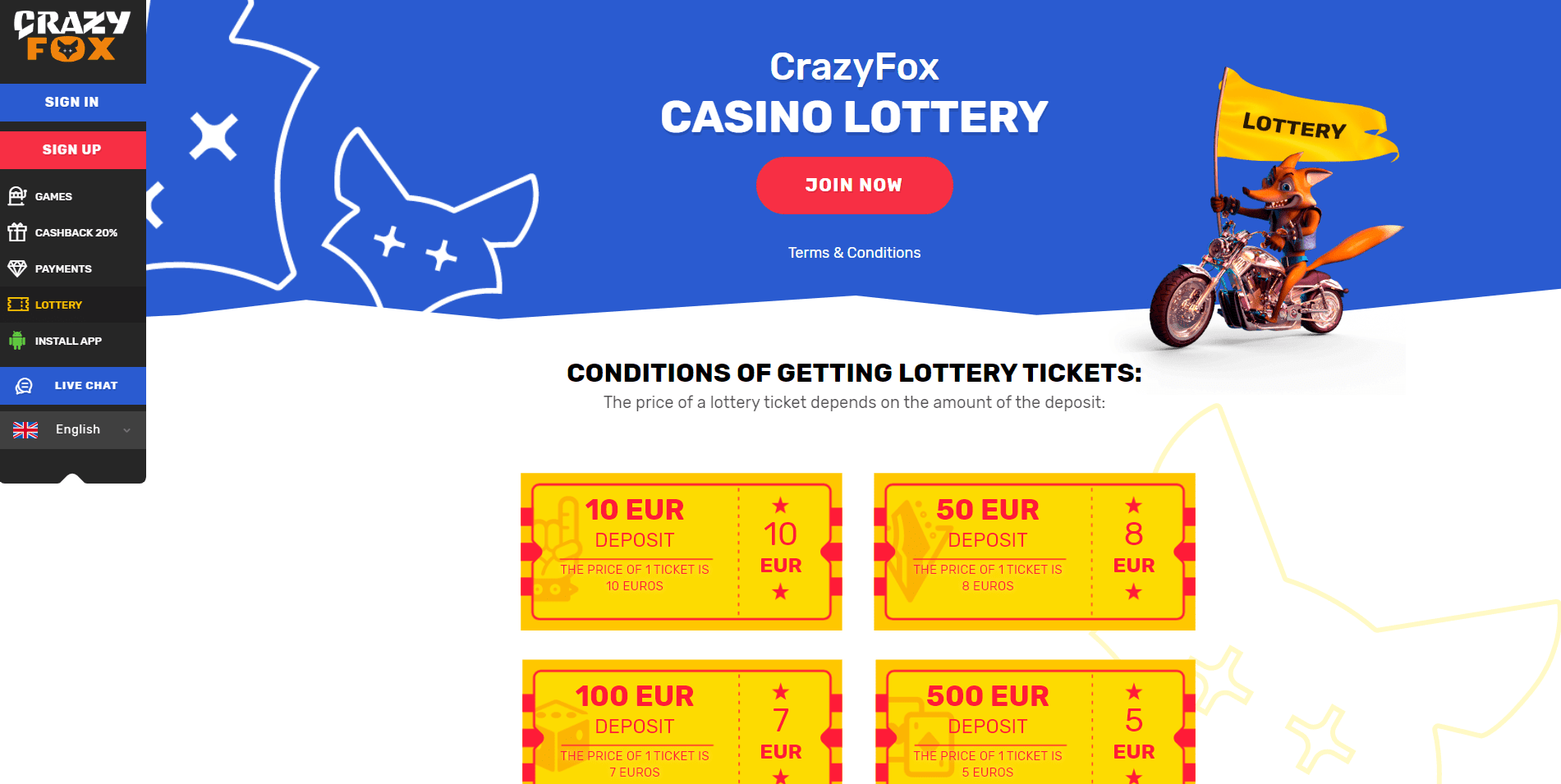Select the 10 EUR deposit ticket
Viewport: 1561px width, 784px height.
pos(681,551)
